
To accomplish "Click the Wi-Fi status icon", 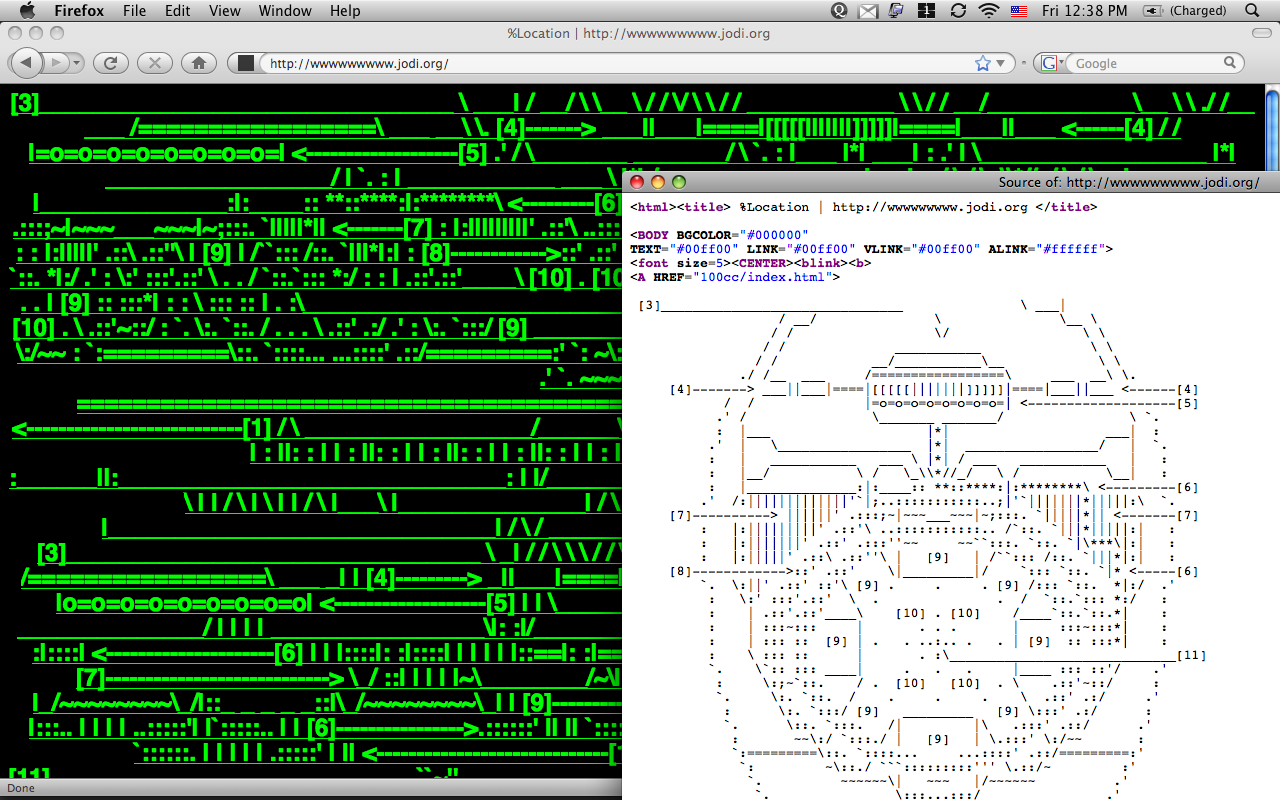I will point(988,11).
